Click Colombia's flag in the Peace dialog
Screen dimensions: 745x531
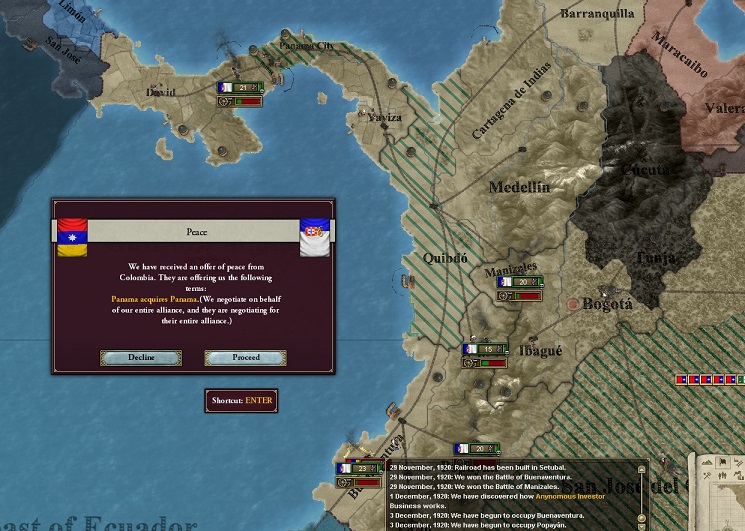(x=71, y=236)
